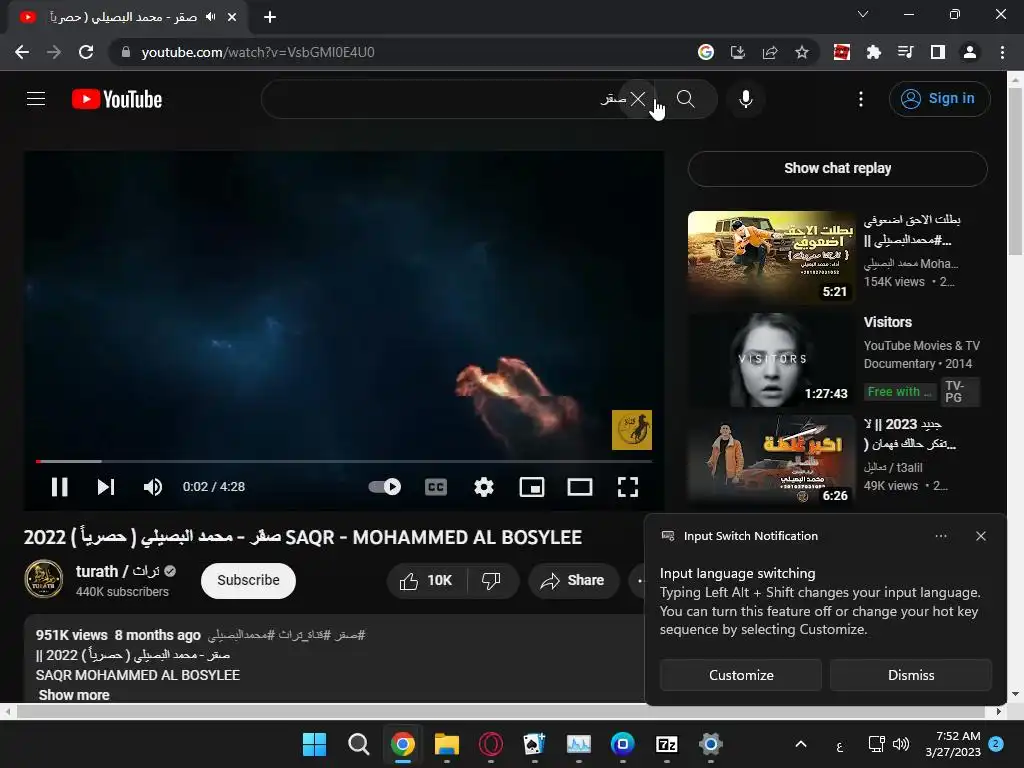Click the horizontal page scrollbar
This screenshot has height=768, width=1024.
click(502, 712)
